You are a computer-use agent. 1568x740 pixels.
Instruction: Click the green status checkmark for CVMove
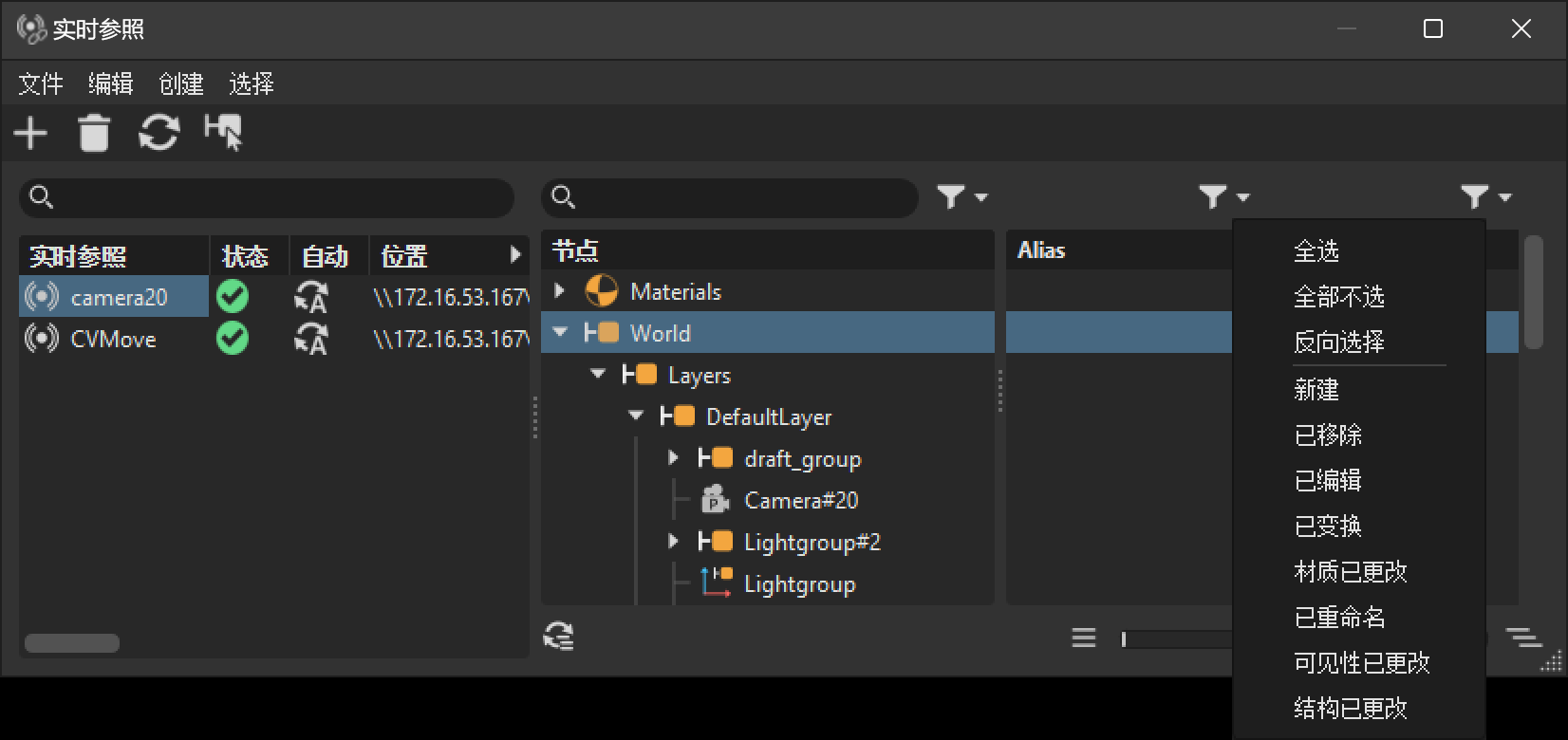pos(233,339)
